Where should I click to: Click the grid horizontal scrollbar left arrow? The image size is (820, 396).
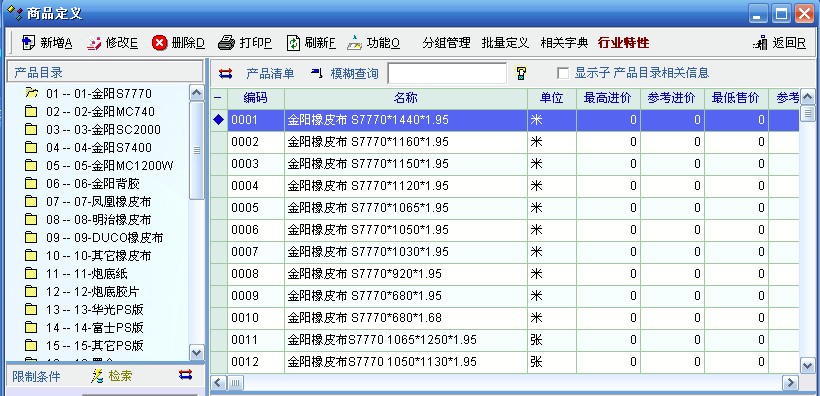219,383
